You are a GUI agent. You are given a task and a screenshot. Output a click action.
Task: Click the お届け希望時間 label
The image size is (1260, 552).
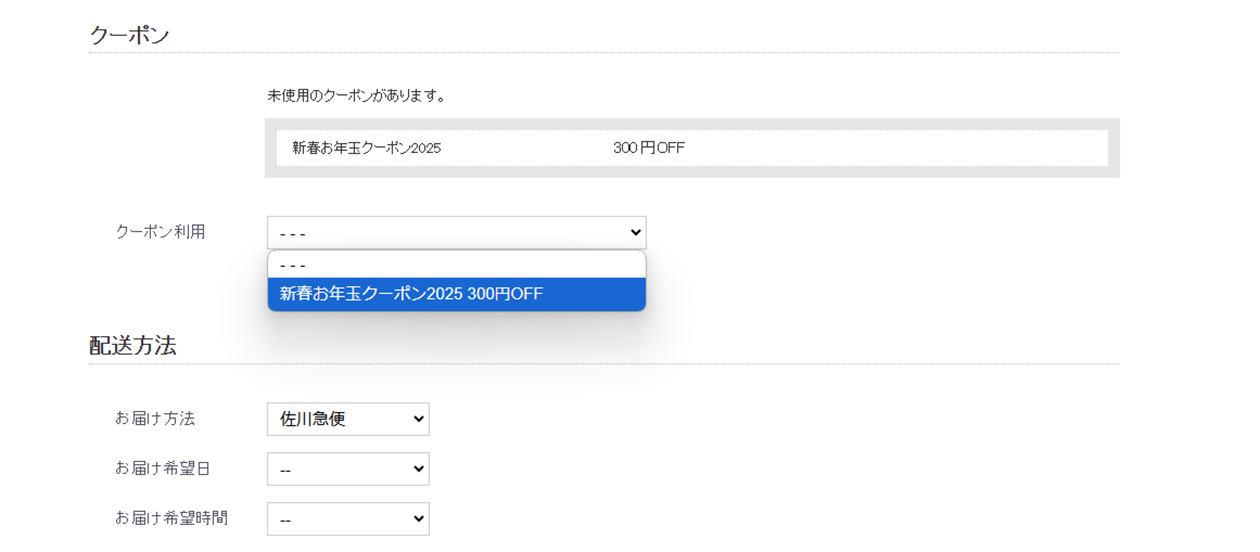click(x=171, y=518)
